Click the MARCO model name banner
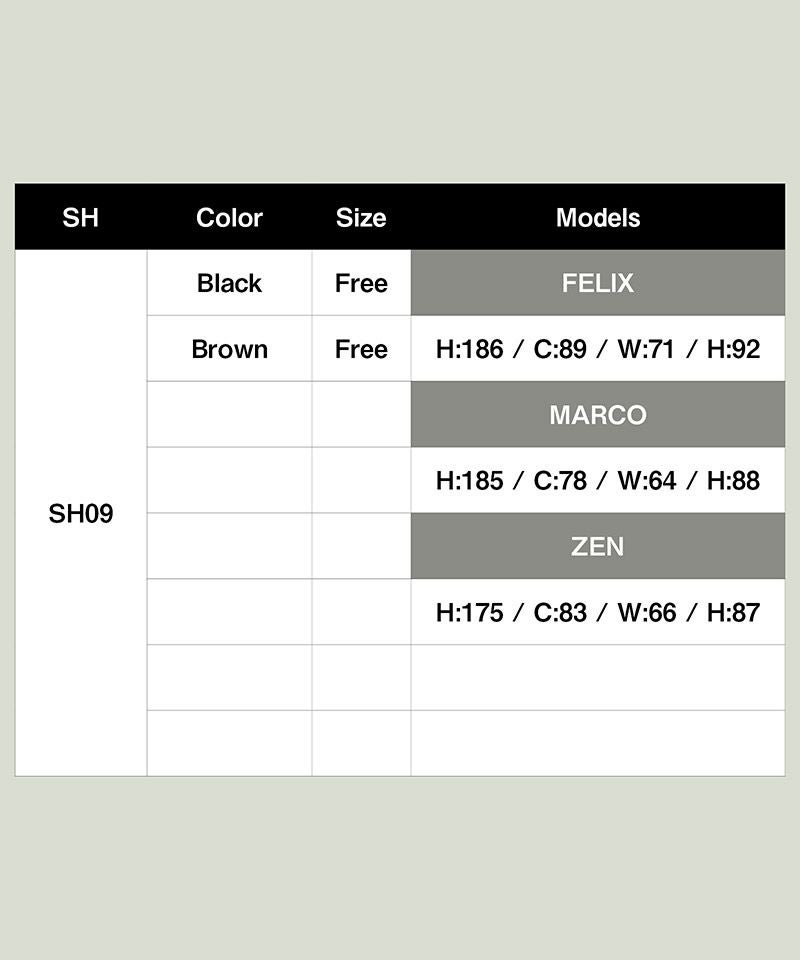Viewport: 800px width, 960px height. click(x=598, y=415)
